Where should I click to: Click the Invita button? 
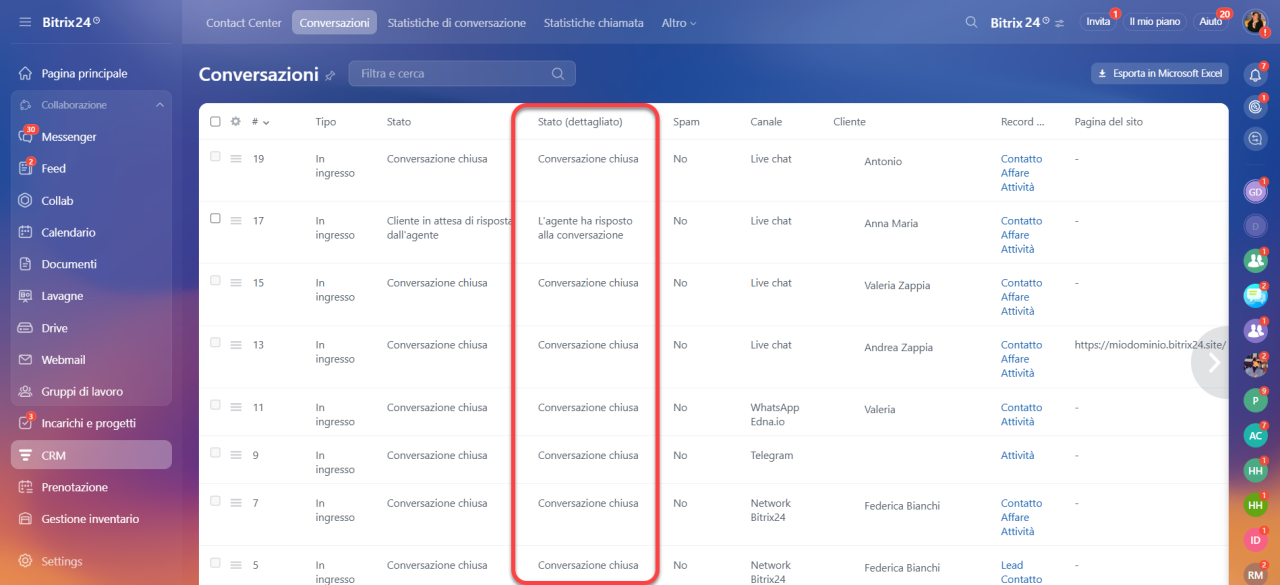pos(1098,22)
